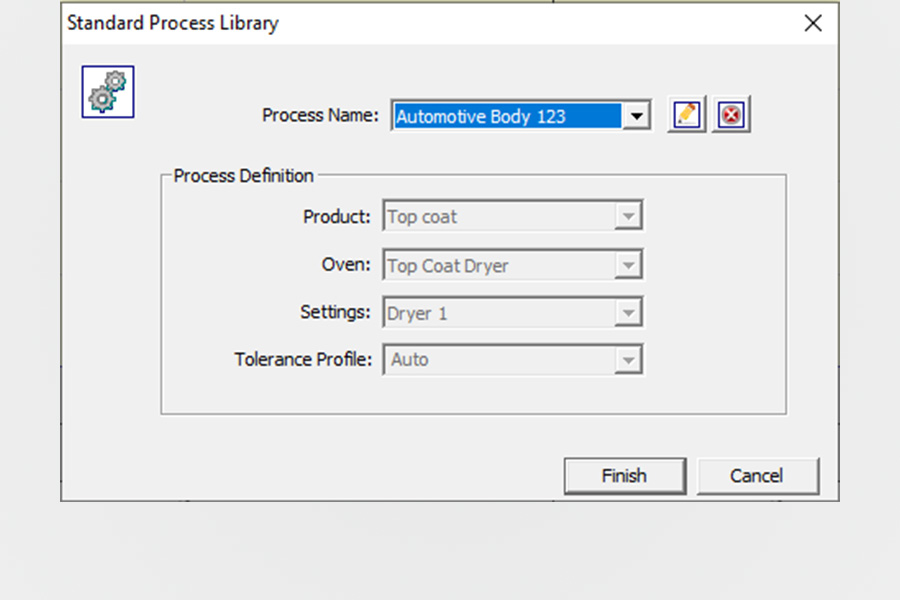
Task: Select the Automotive Body 123 name field
Action: coord(508,116)
